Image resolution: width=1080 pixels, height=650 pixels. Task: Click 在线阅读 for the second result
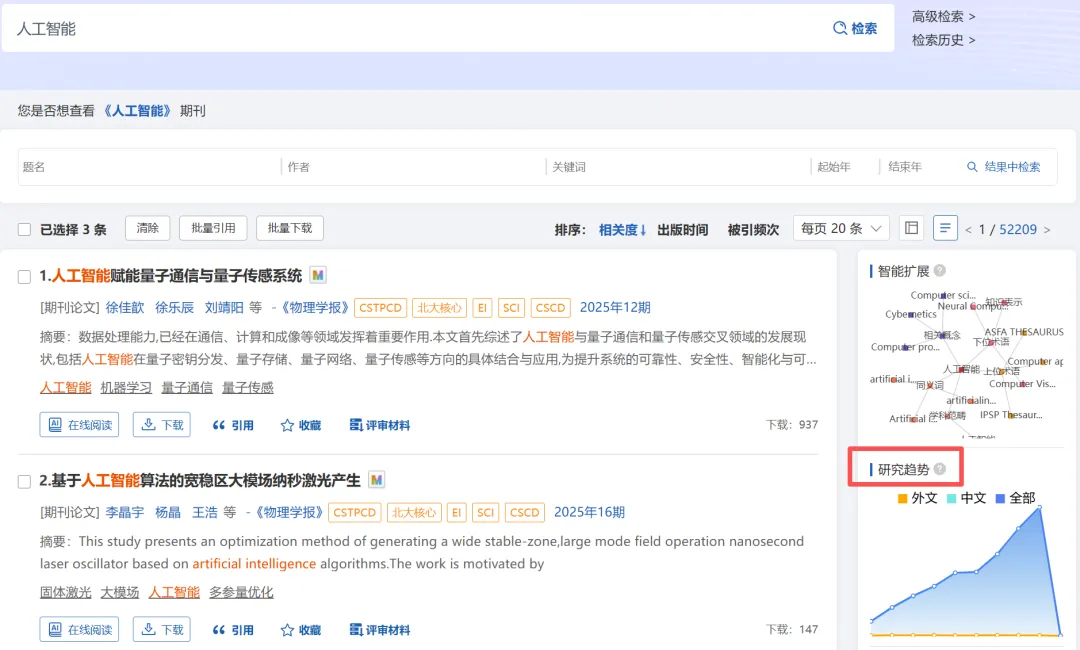pos(79,629)
